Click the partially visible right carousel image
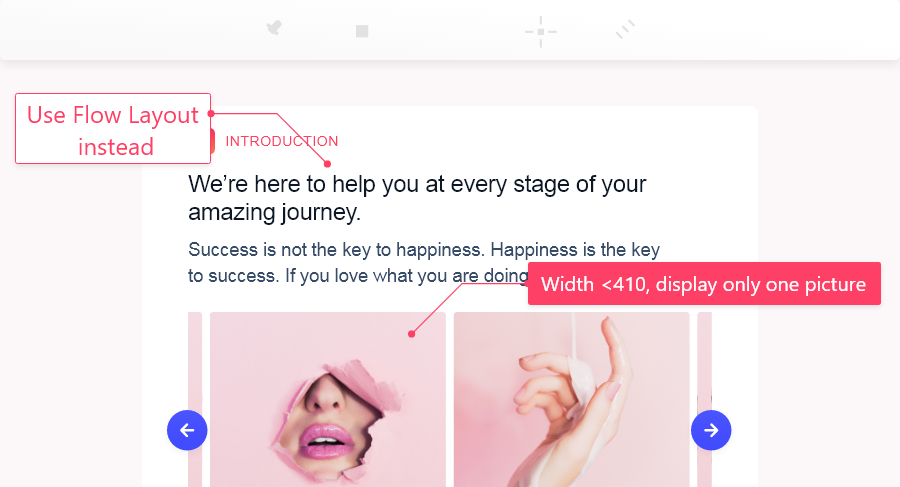Image resolution: width=900 pixels, height=487 pixels. [704, 400]
